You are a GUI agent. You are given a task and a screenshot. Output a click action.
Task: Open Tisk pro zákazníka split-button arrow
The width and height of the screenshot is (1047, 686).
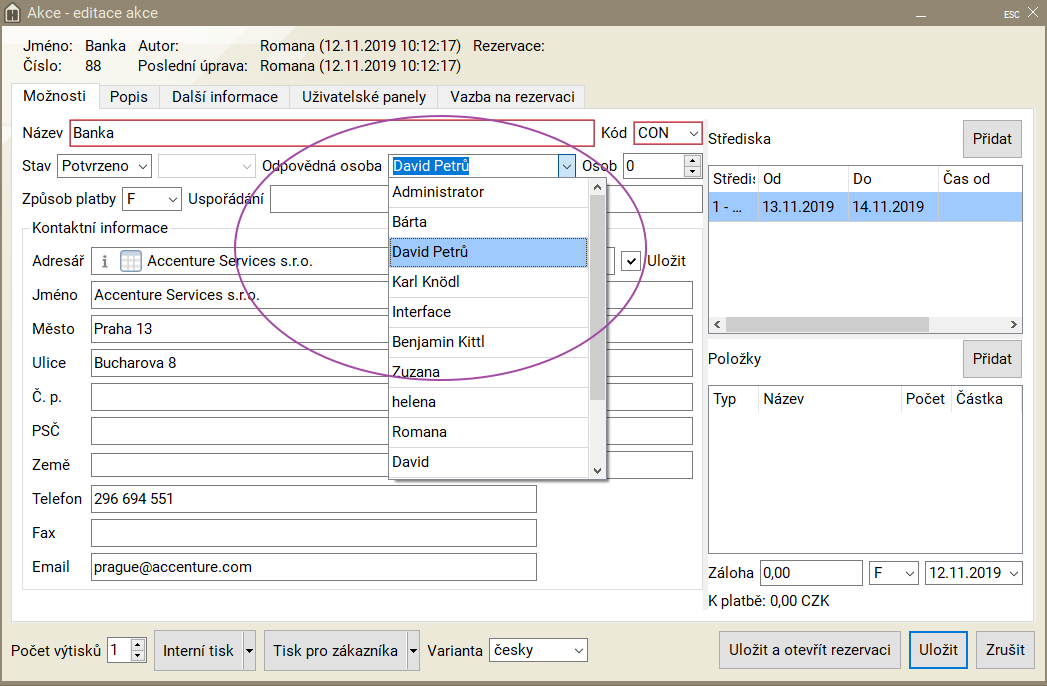pyautogui.click(x=413, y=651)
